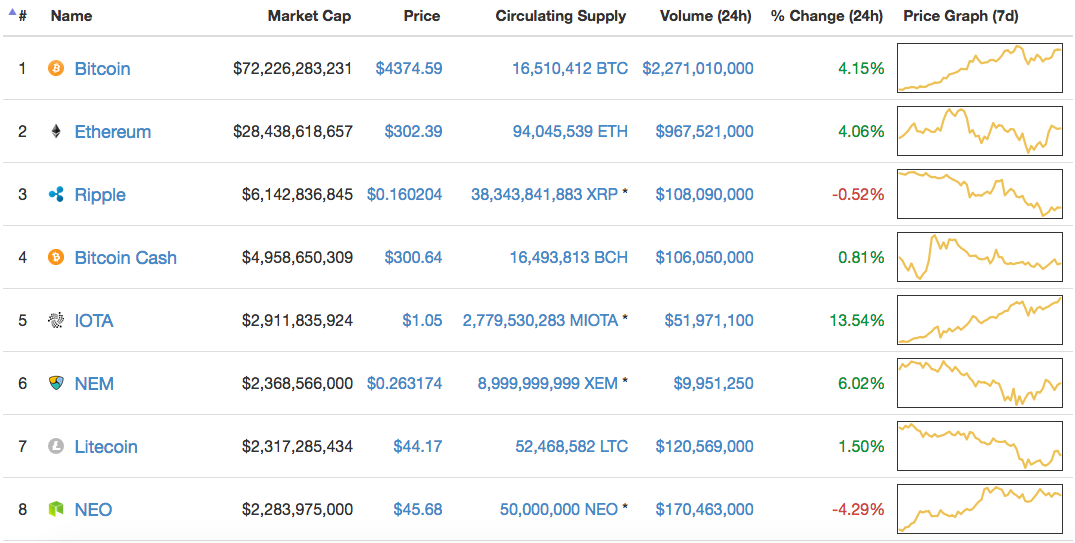Click IOTA volume $51,971,100

[709, 321]
